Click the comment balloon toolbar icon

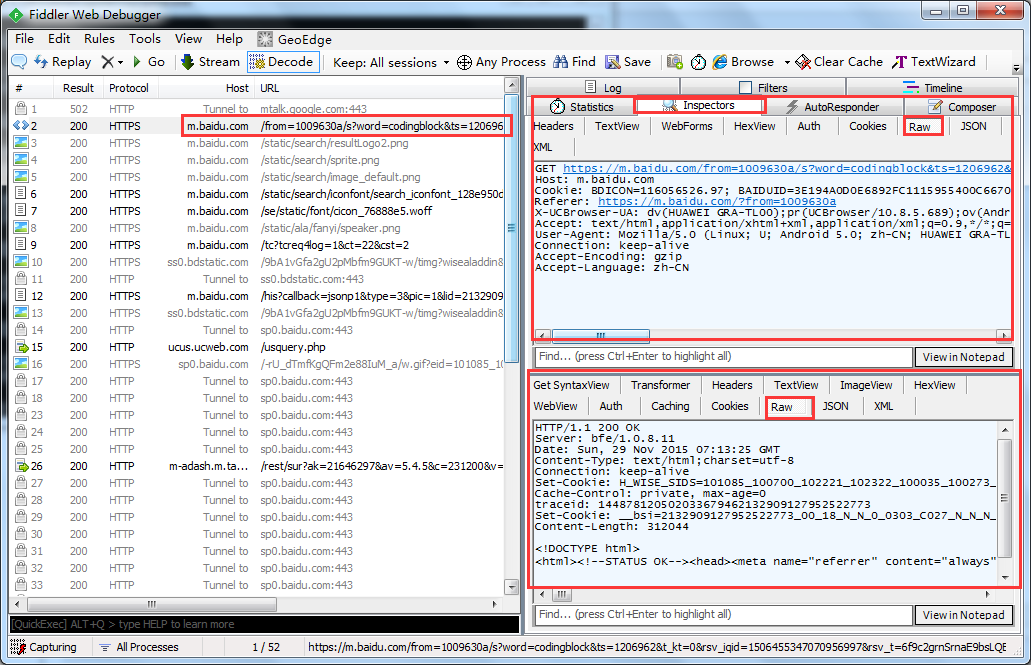[19, 62]
